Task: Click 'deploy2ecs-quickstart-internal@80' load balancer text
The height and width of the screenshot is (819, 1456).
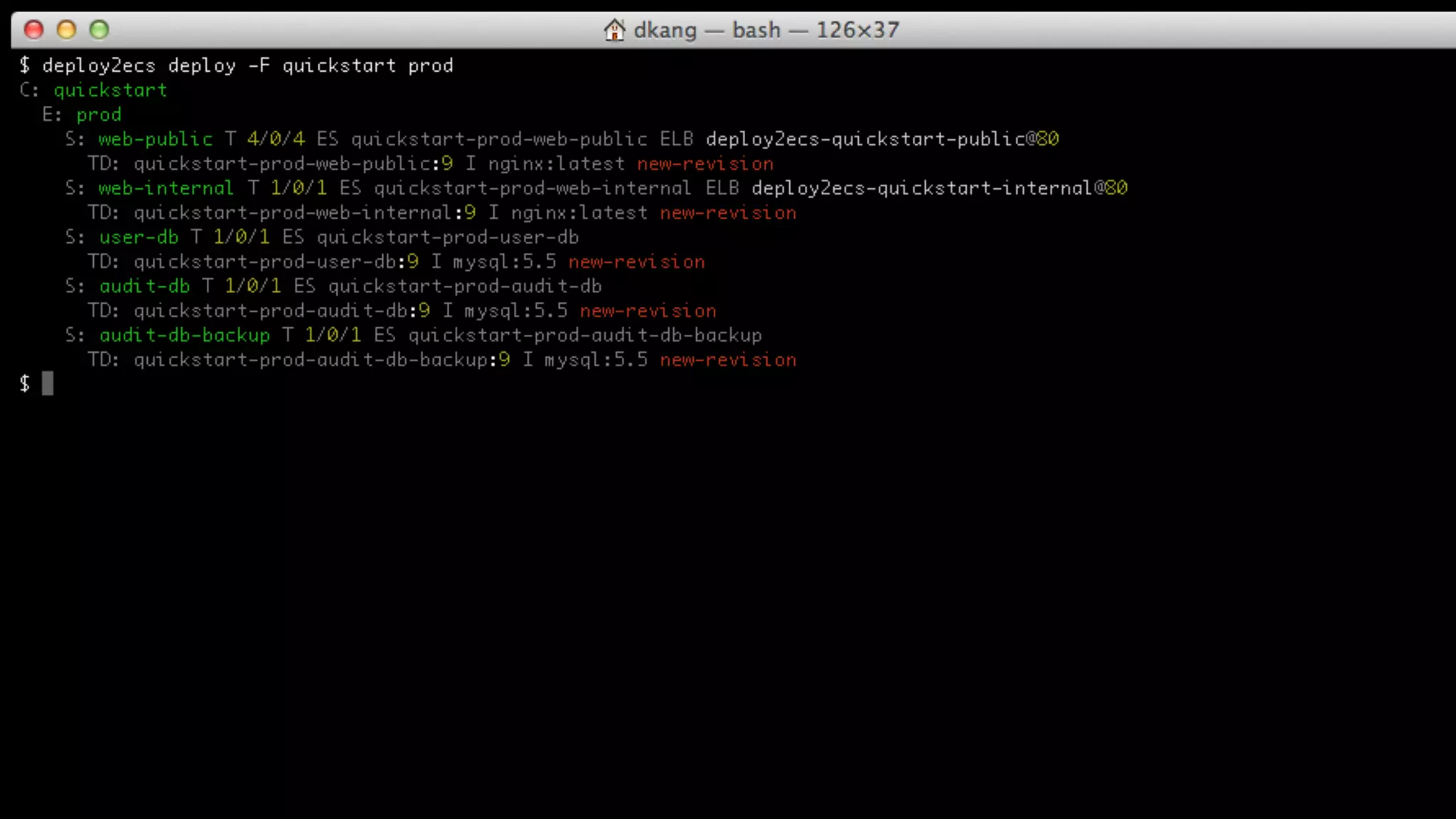Action: pos(938,188)
